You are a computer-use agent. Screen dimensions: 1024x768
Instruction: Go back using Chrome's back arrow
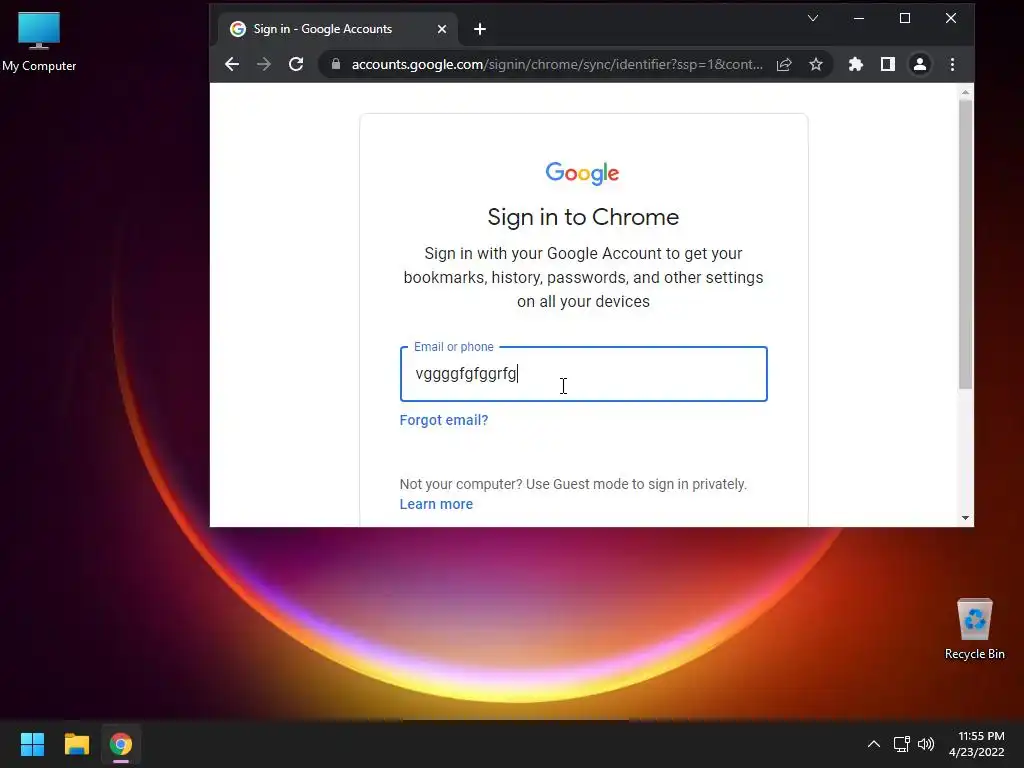coord(232,64)
